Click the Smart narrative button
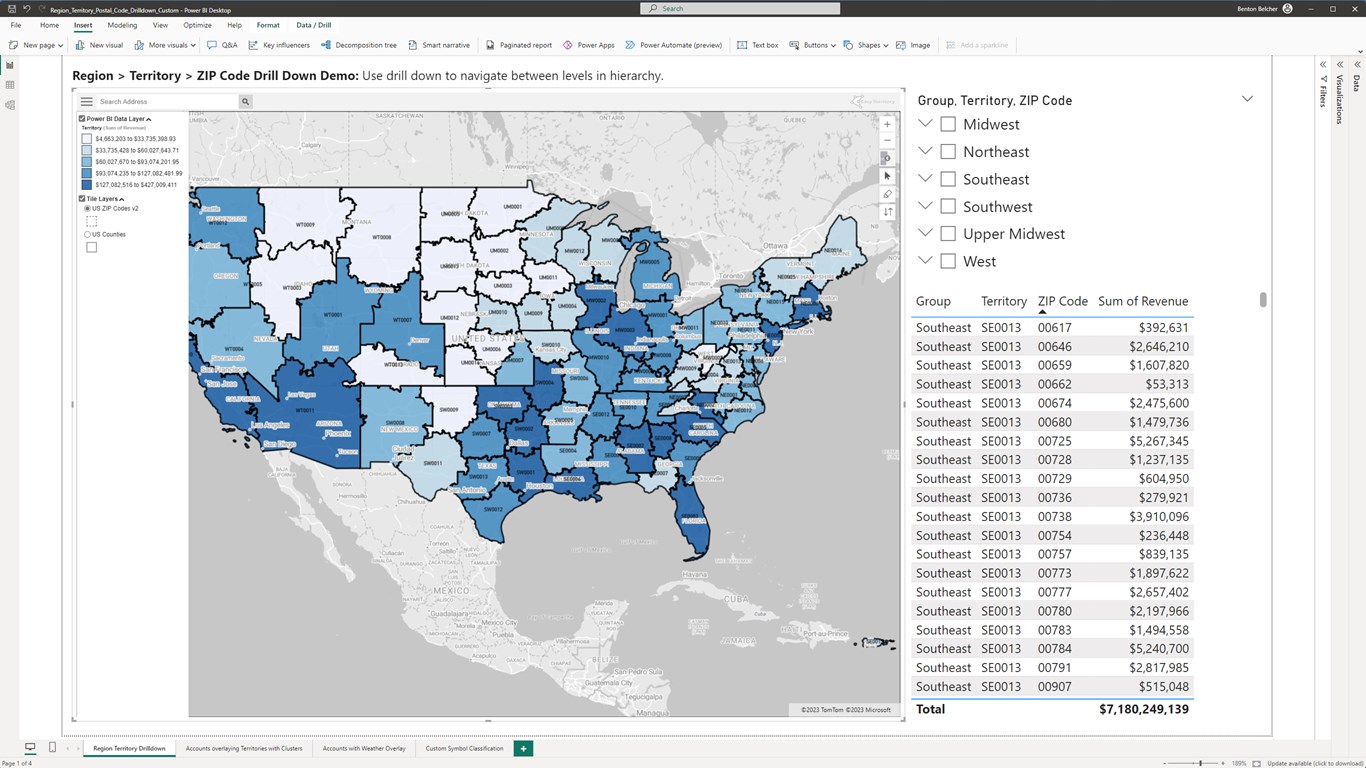Image resolution: width=1366 pixels, height=768 pixels. click(439, 45)
